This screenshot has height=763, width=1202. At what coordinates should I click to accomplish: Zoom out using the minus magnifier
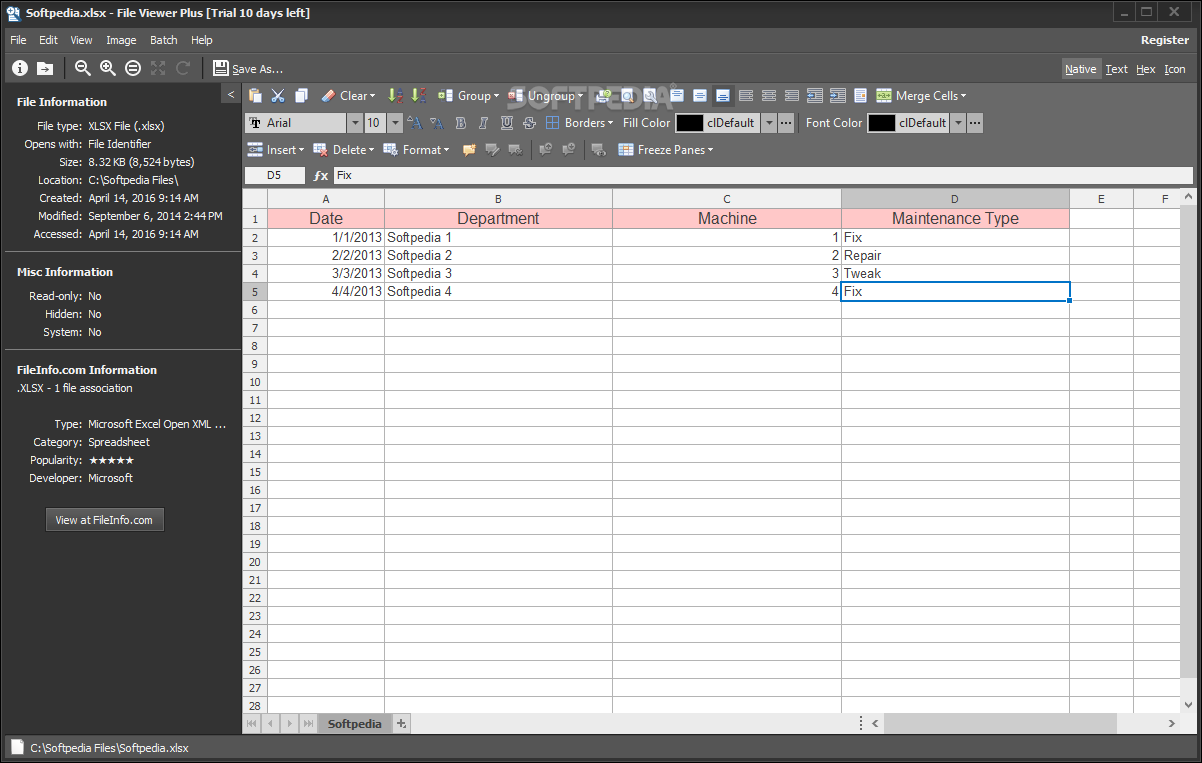[83, 68]
